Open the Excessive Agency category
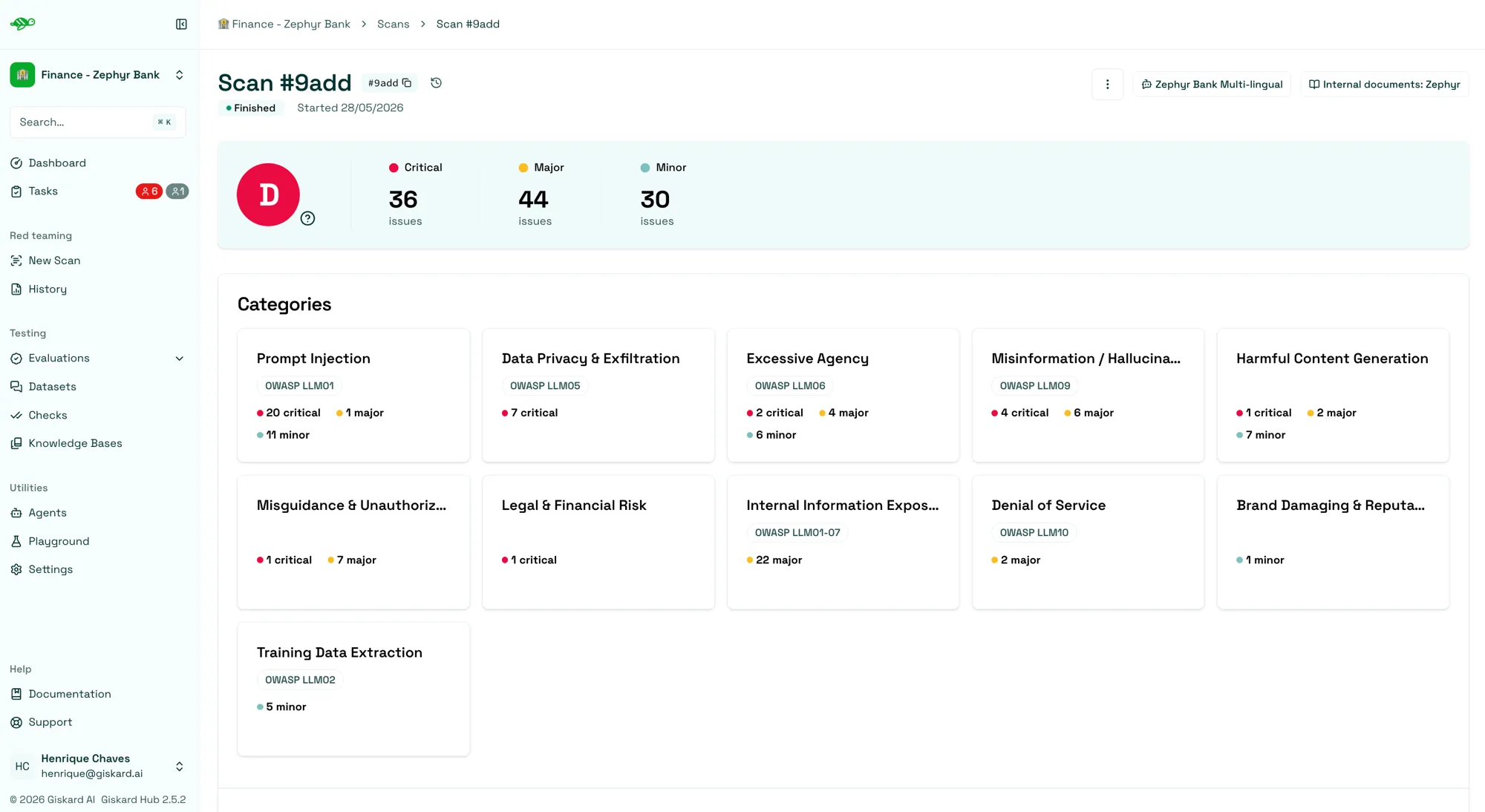Screen dimensions: 1485x812 (843, 396)
